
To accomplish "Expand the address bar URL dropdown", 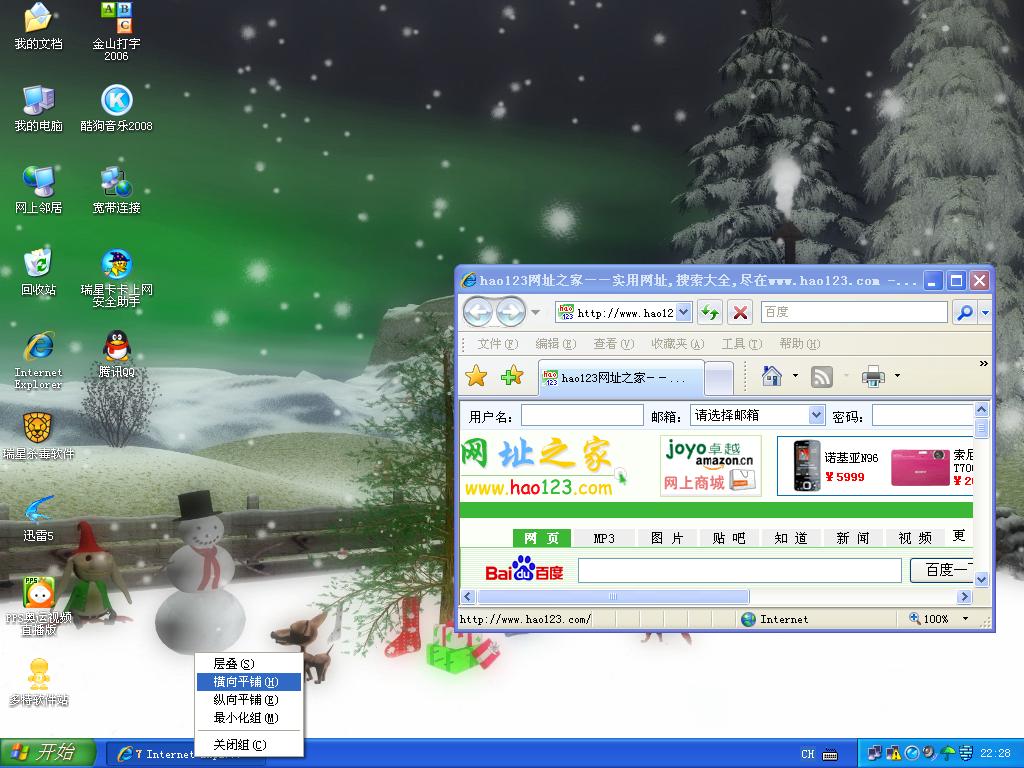I will coord(683,312).
